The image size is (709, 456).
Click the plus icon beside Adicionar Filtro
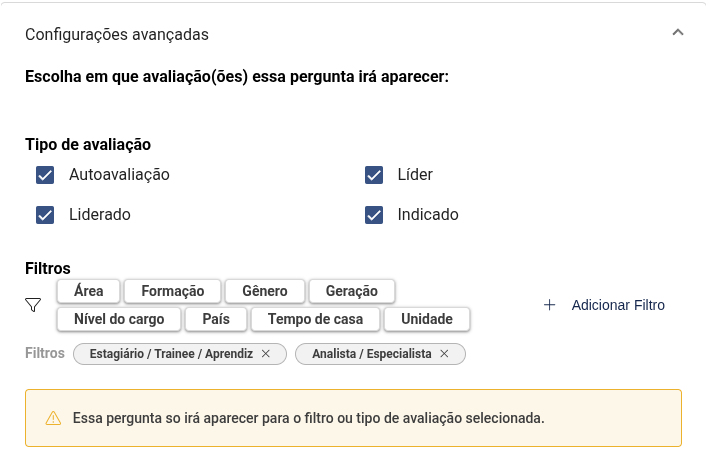[x=549, y=305]
